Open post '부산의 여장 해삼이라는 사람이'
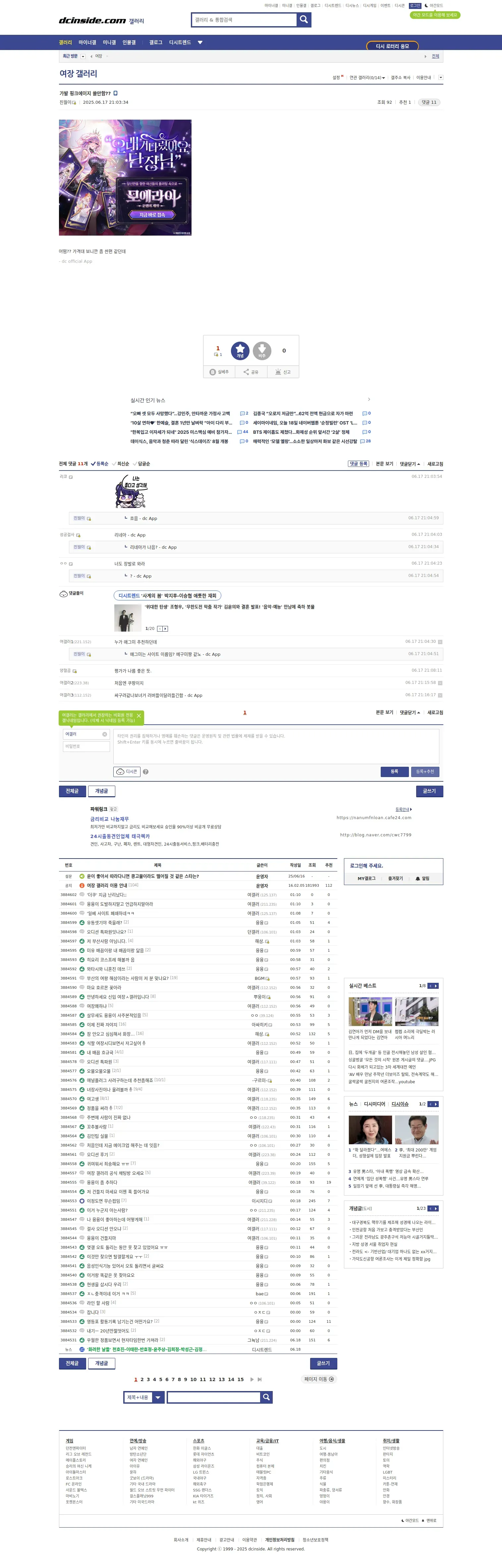The height and width of the screenshot is (1568, 502). tap(128, 978)
